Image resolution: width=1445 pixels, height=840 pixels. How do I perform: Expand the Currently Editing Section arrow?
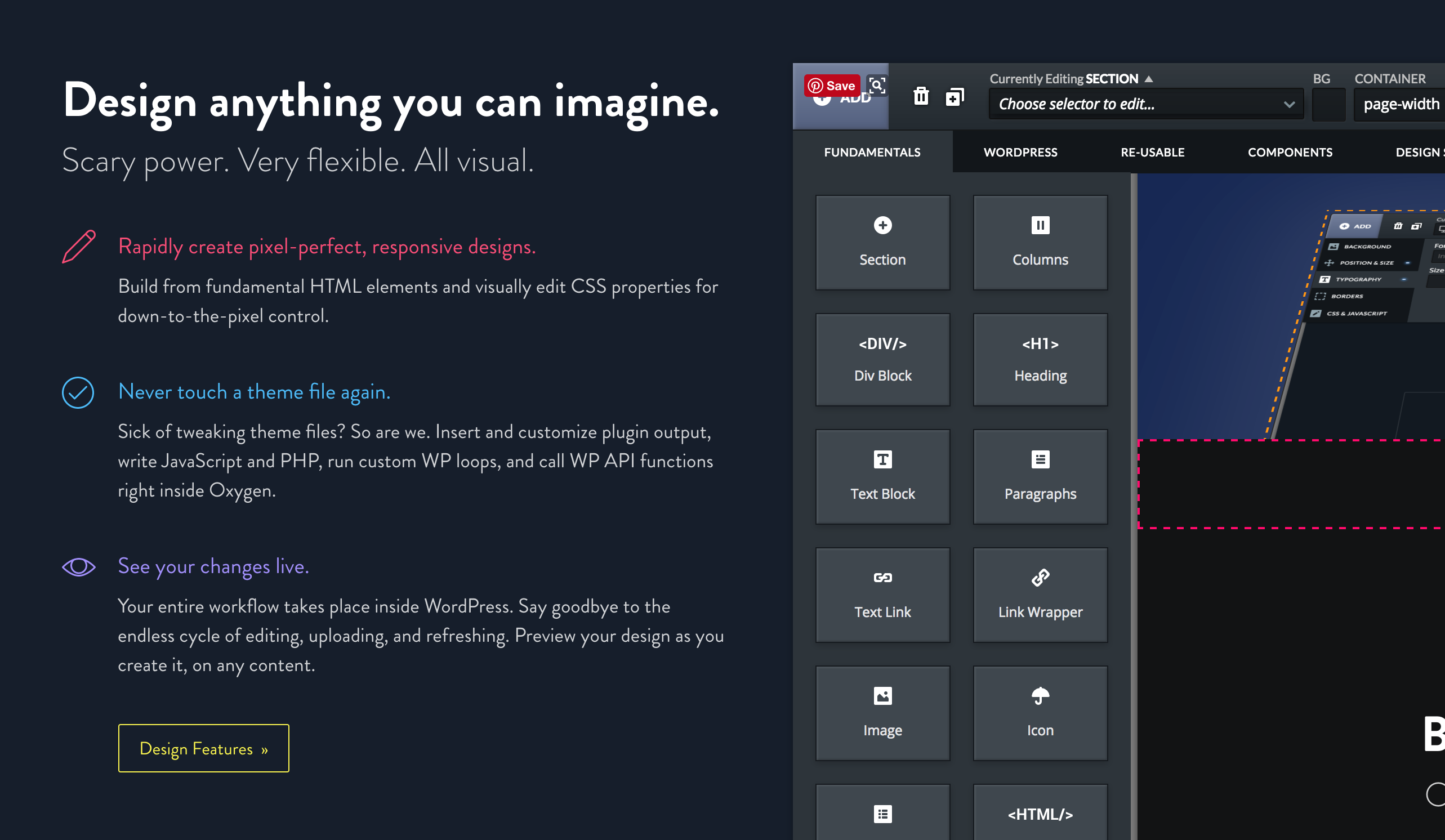point(1149,79)
